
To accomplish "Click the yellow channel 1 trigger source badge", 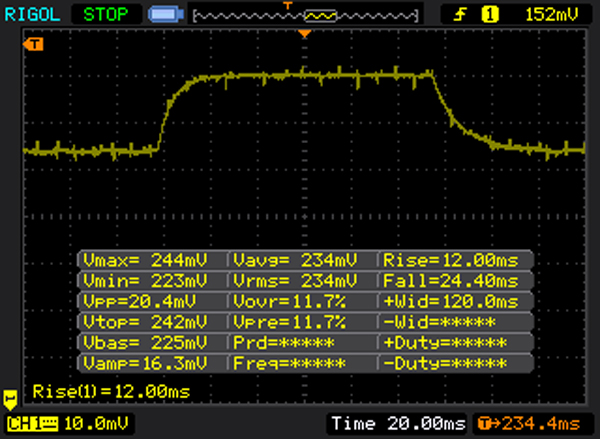I will [x=490, y=15].
